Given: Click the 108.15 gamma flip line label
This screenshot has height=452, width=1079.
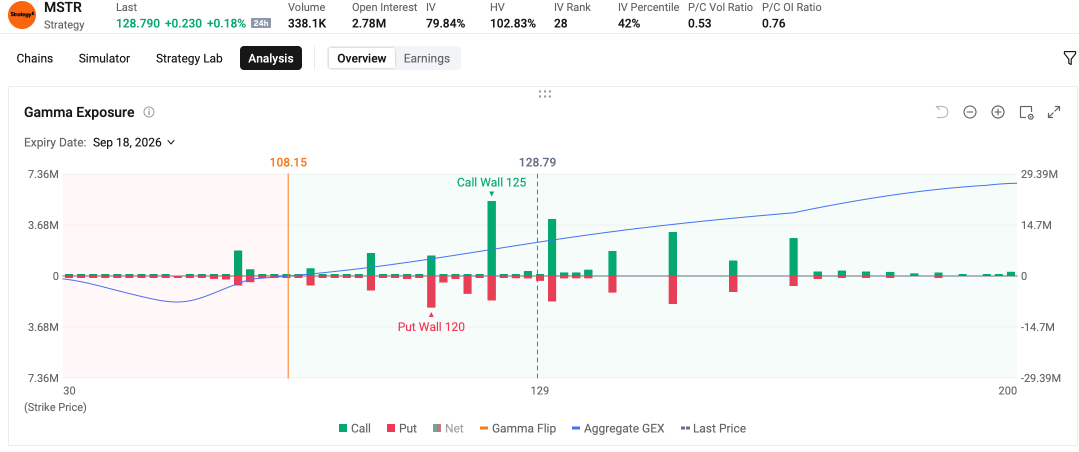Looking at the screenshot, I should pyautogui.click(x=288, y=163).
